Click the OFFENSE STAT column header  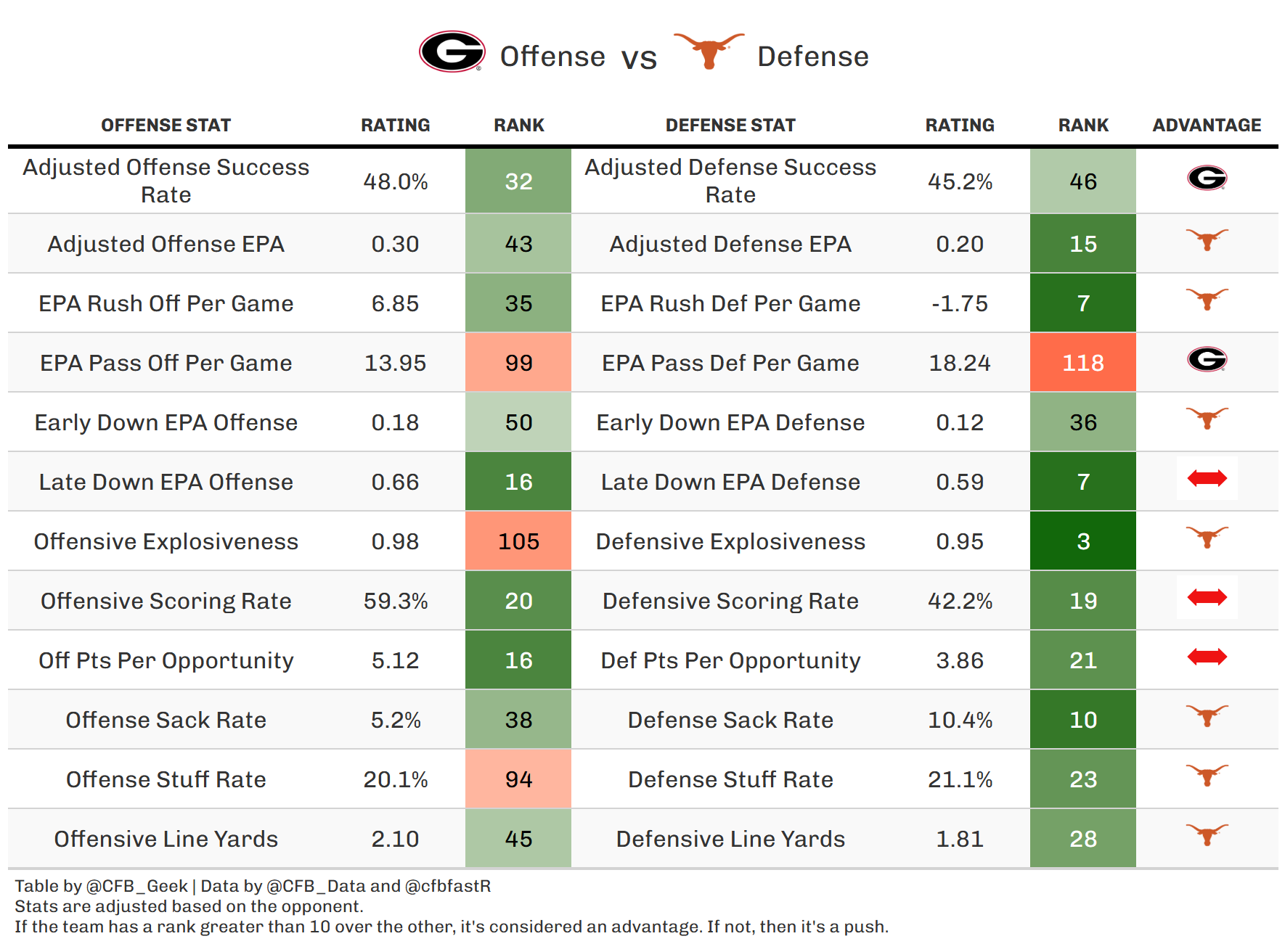pos(166,126)
